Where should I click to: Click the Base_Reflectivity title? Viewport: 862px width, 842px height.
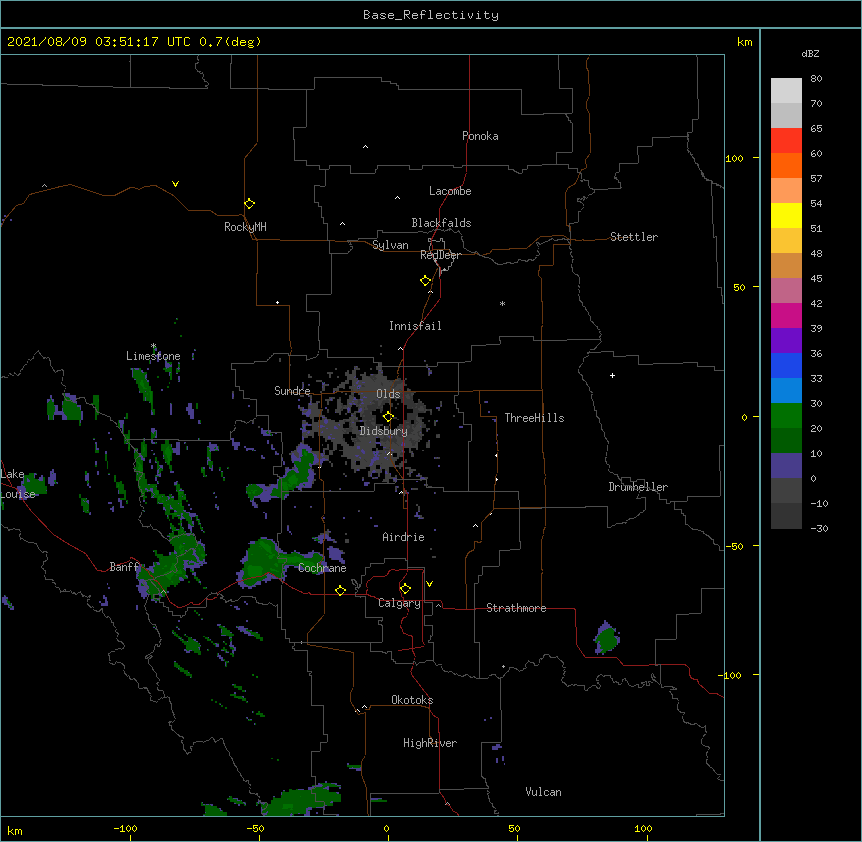(x=431, y=15)
